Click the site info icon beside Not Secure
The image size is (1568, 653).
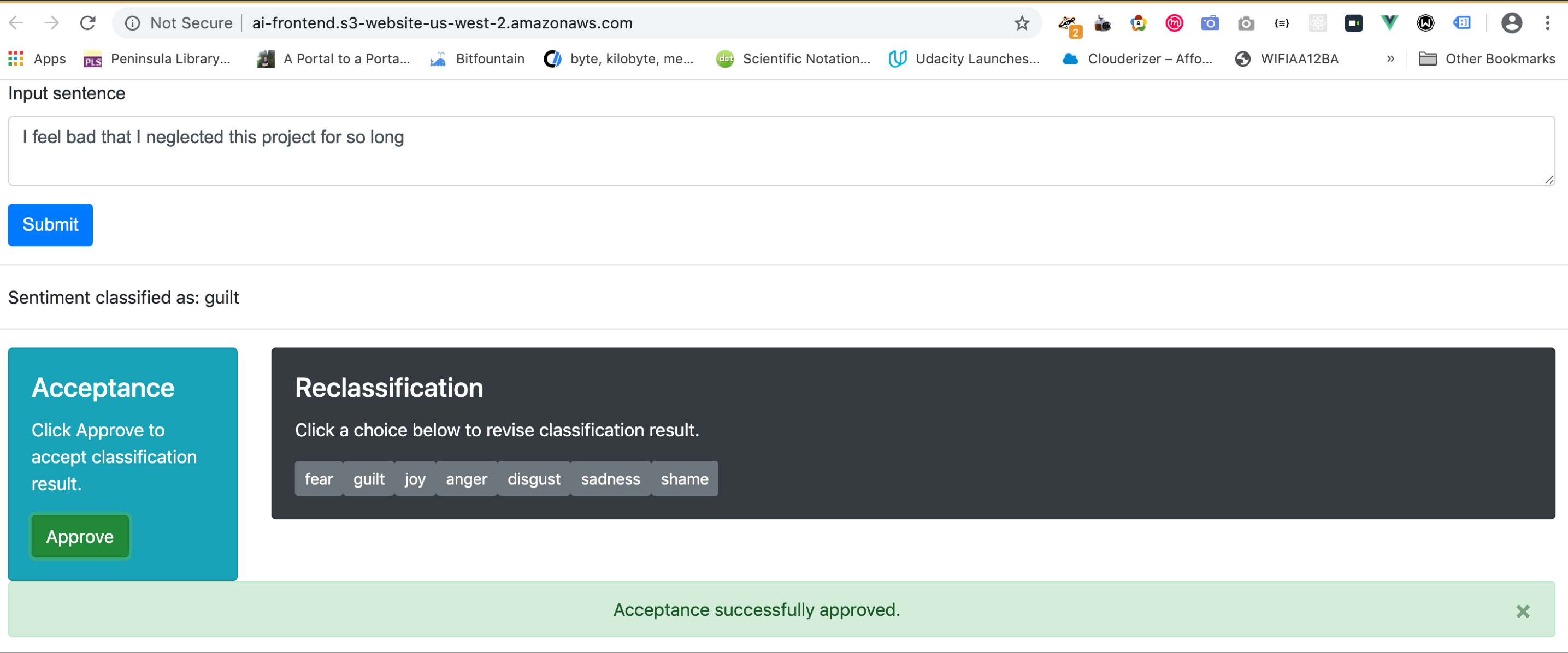132,23
